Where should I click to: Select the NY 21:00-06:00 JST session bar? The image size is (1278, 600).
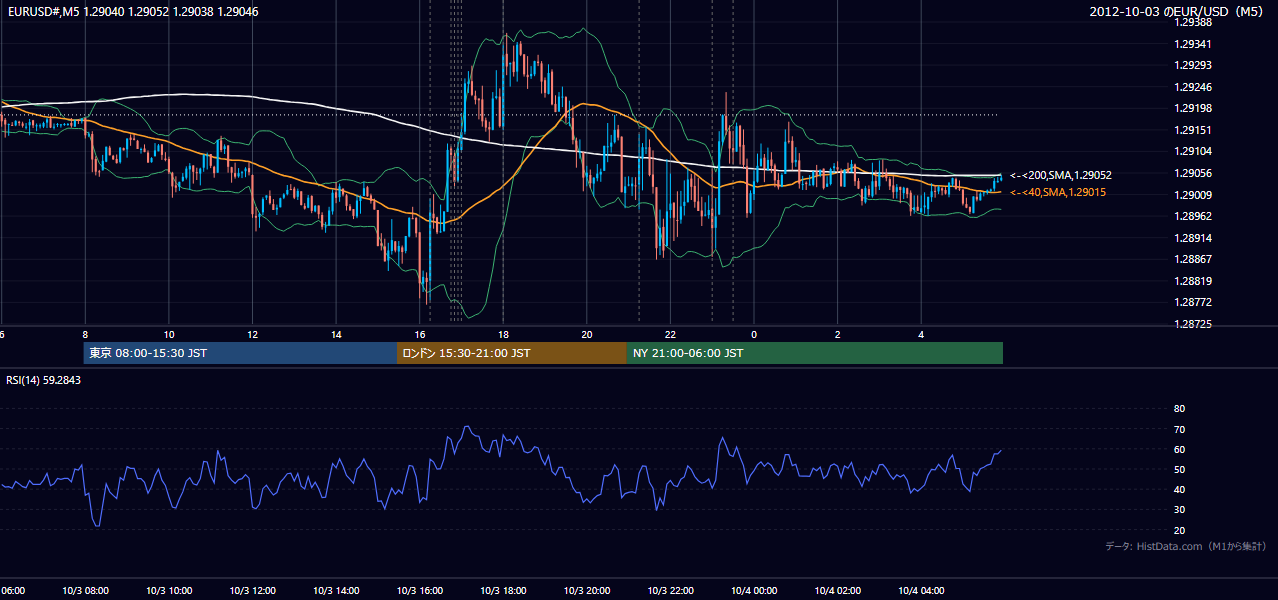815,353
